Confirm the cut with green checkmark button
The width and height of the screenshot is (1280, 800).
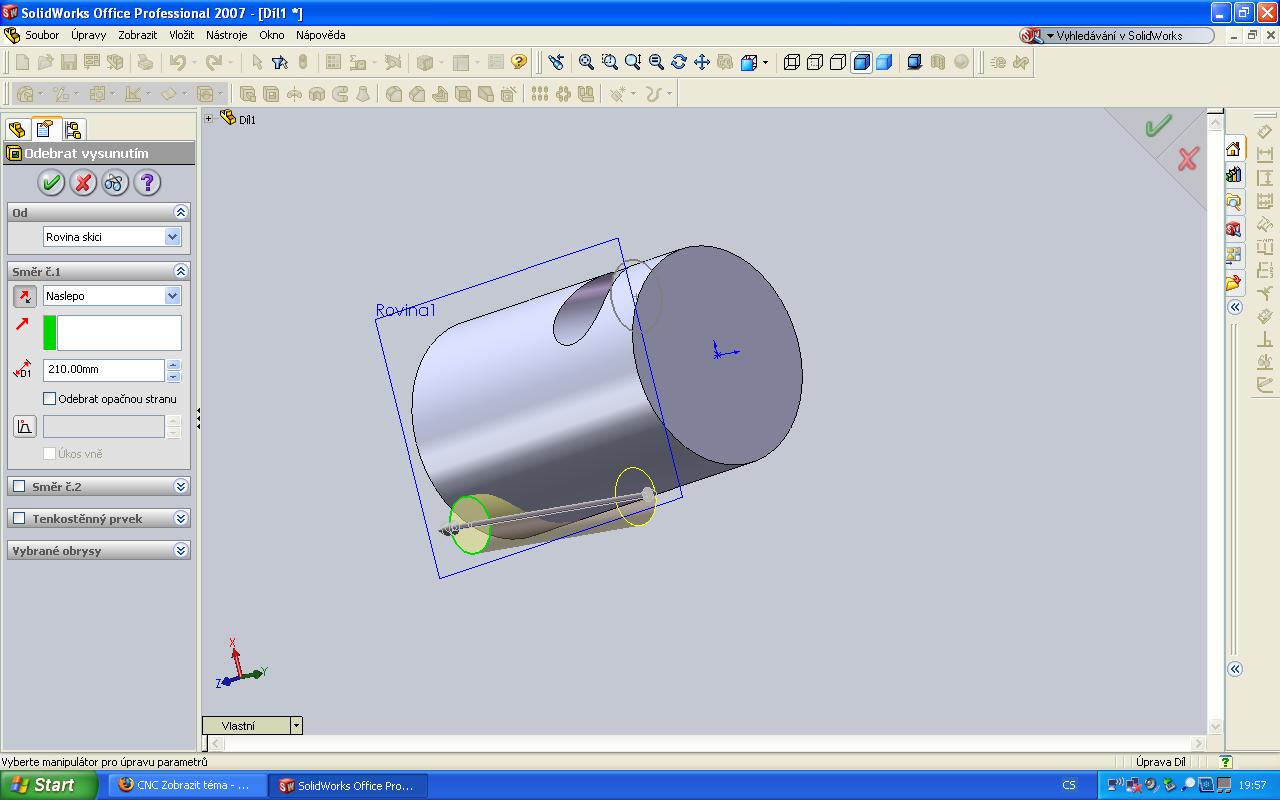click(51, 182)
